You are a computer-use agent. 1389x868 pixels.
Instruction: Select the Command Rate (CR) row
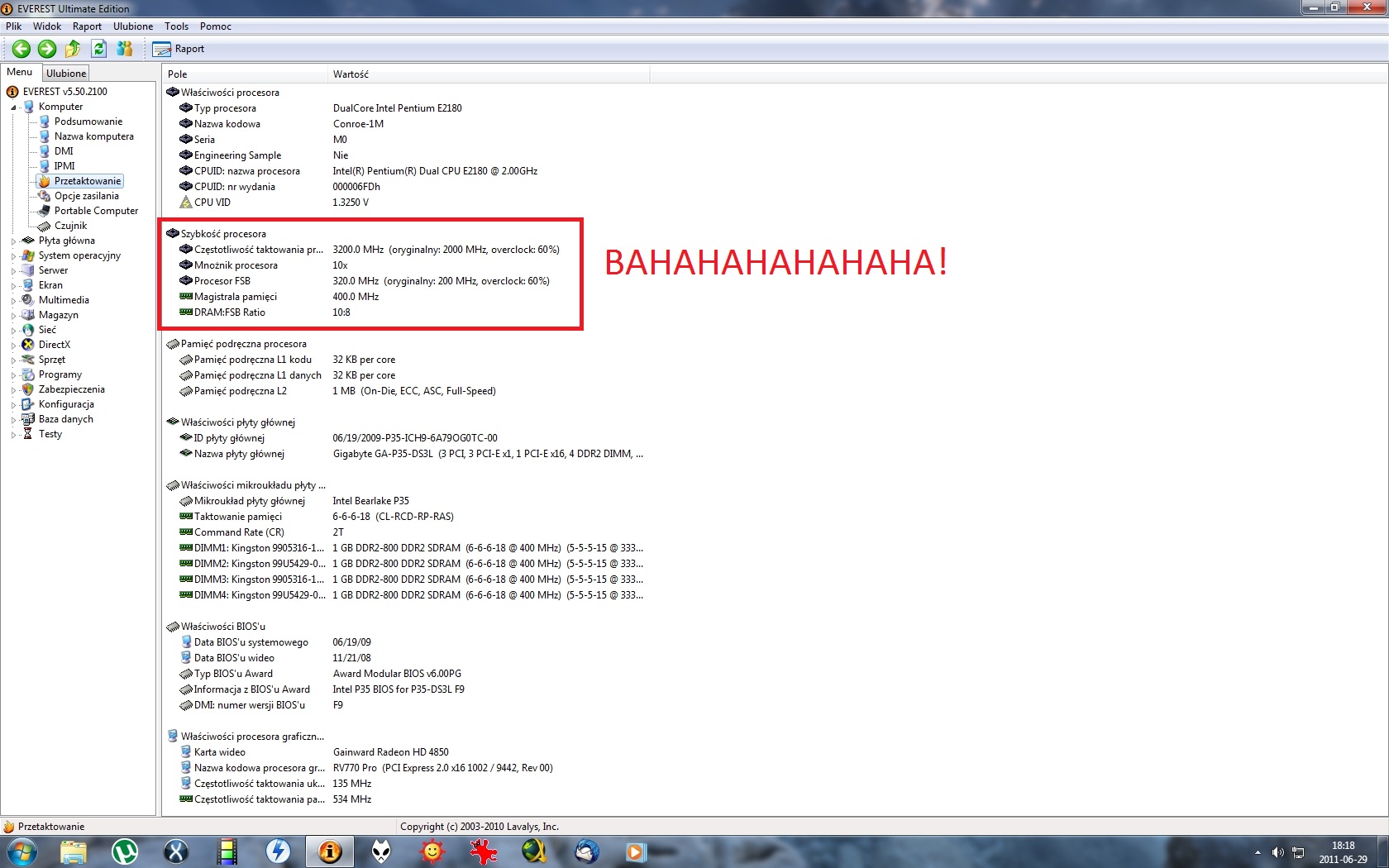click(x=405, y=532)
